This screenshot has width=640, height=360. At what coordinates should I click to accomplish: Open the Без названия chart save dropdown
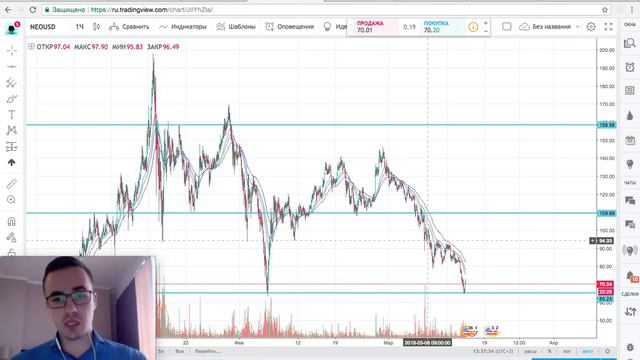pyautogui.click(x=549, y=27)
